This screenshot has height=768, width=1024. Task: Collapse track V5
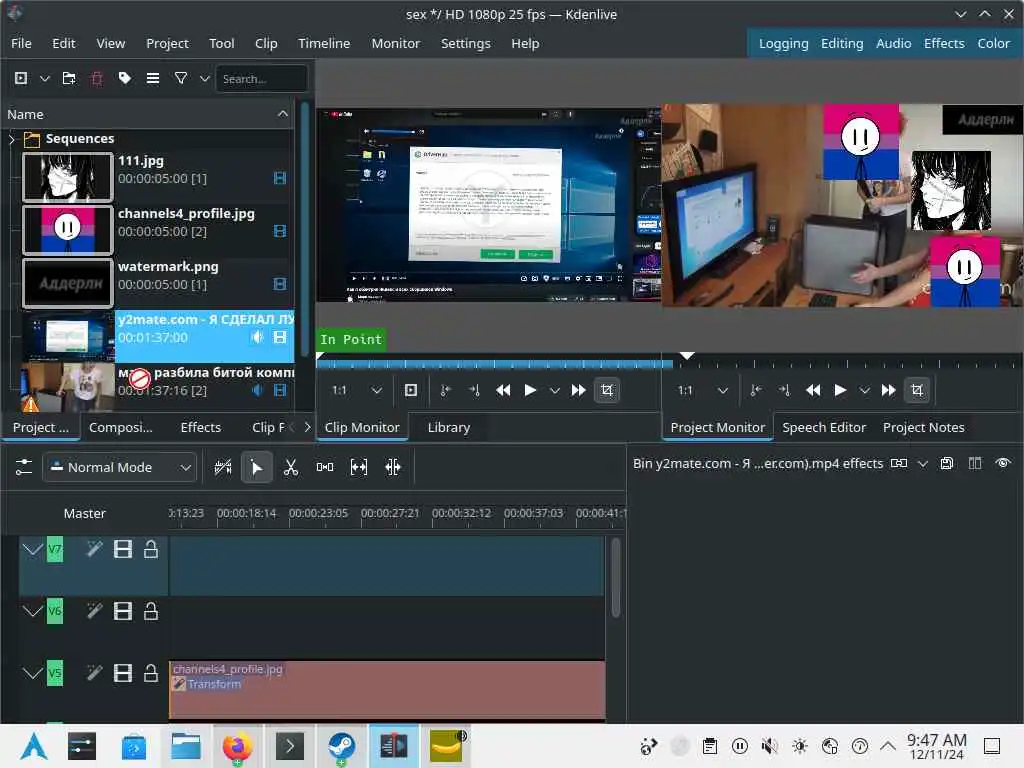[x=32, y=673]
